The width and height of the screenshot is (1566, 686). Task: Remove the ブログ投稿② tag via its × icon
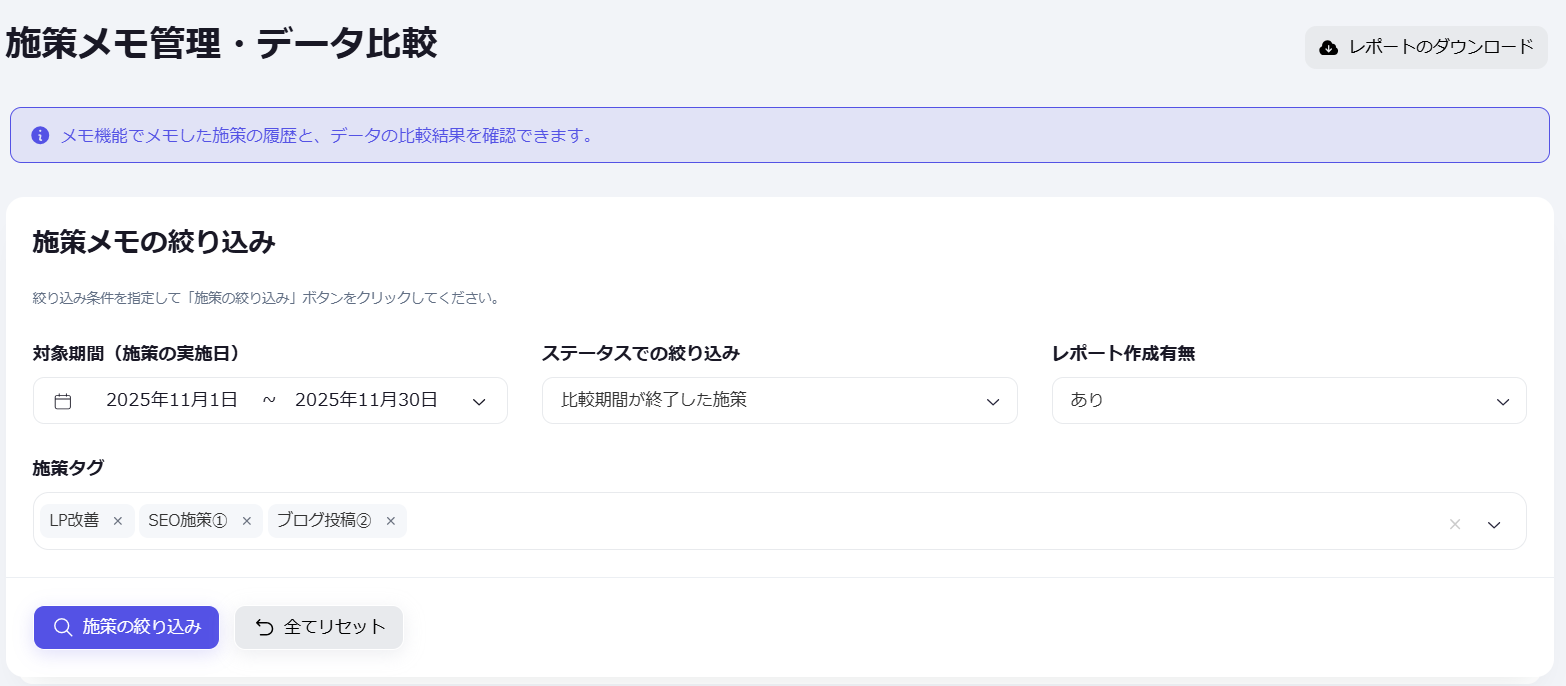390,520
